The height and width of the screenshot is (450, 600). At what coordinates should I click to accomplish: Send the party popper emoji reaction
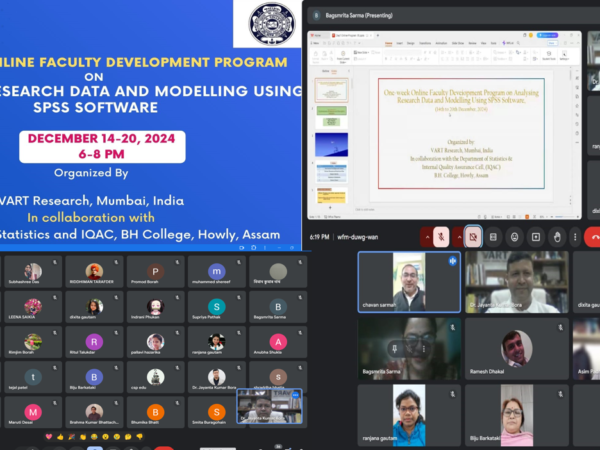(x=71, y=436)
